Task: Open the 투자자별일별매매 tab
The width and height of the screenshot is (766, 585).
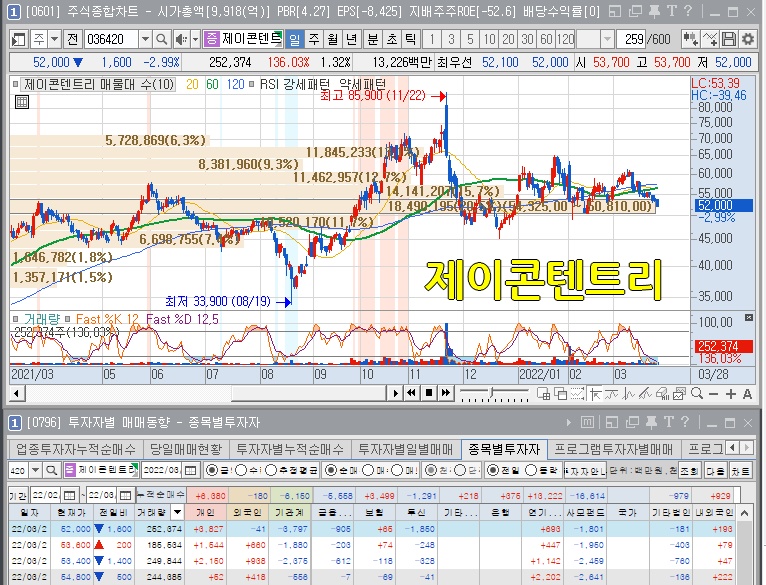Action: [406, 449]
